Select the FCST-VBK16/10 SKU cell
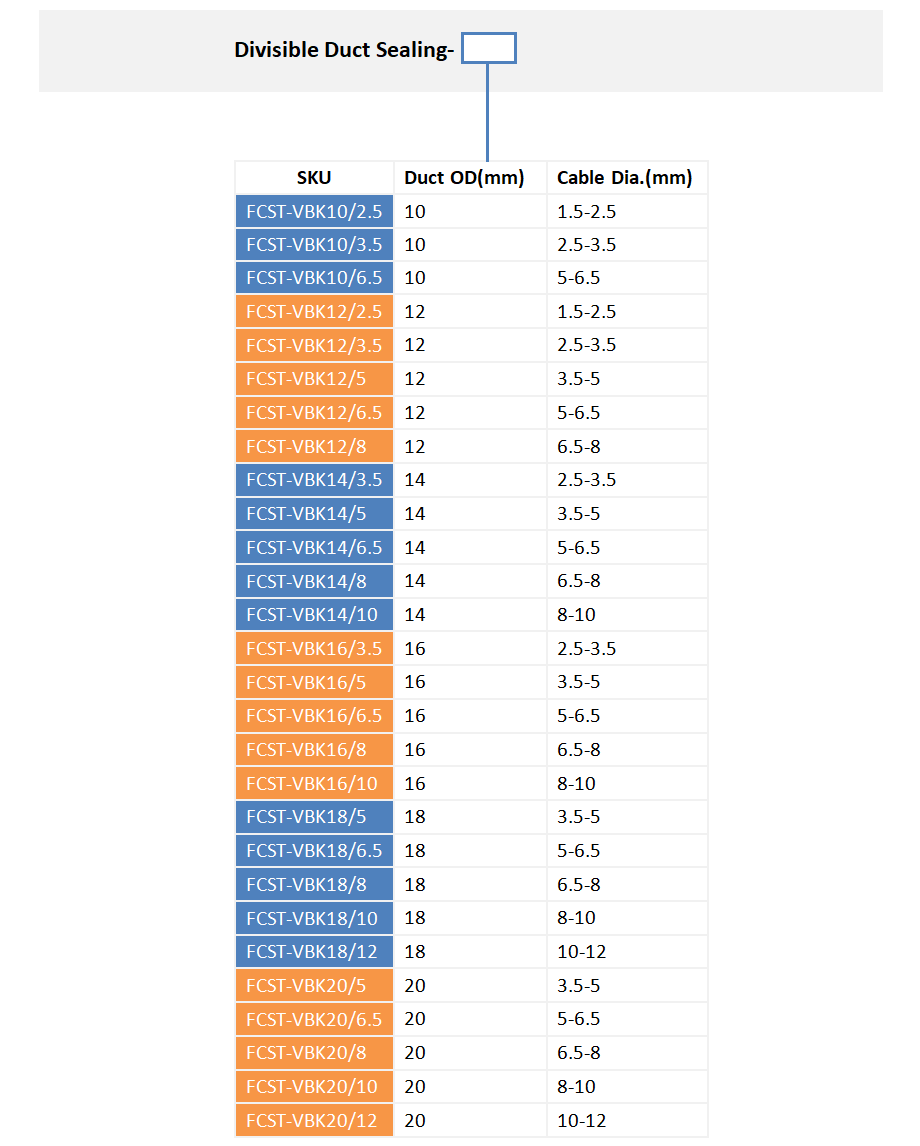Viewport: 920px width, 1146px height. tap(314, 783)
